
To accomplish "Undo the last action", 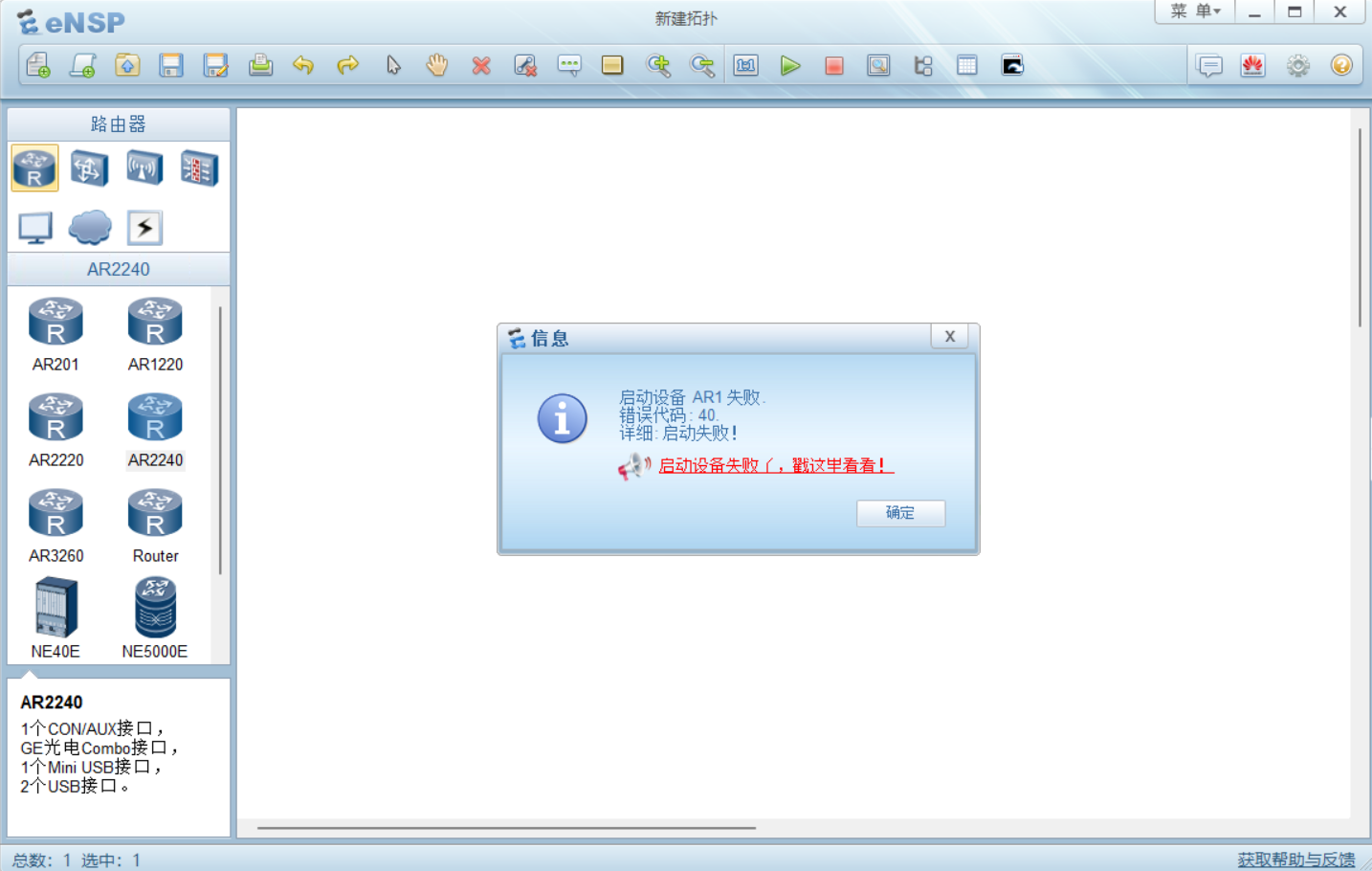I will click(x=303, y=65).
